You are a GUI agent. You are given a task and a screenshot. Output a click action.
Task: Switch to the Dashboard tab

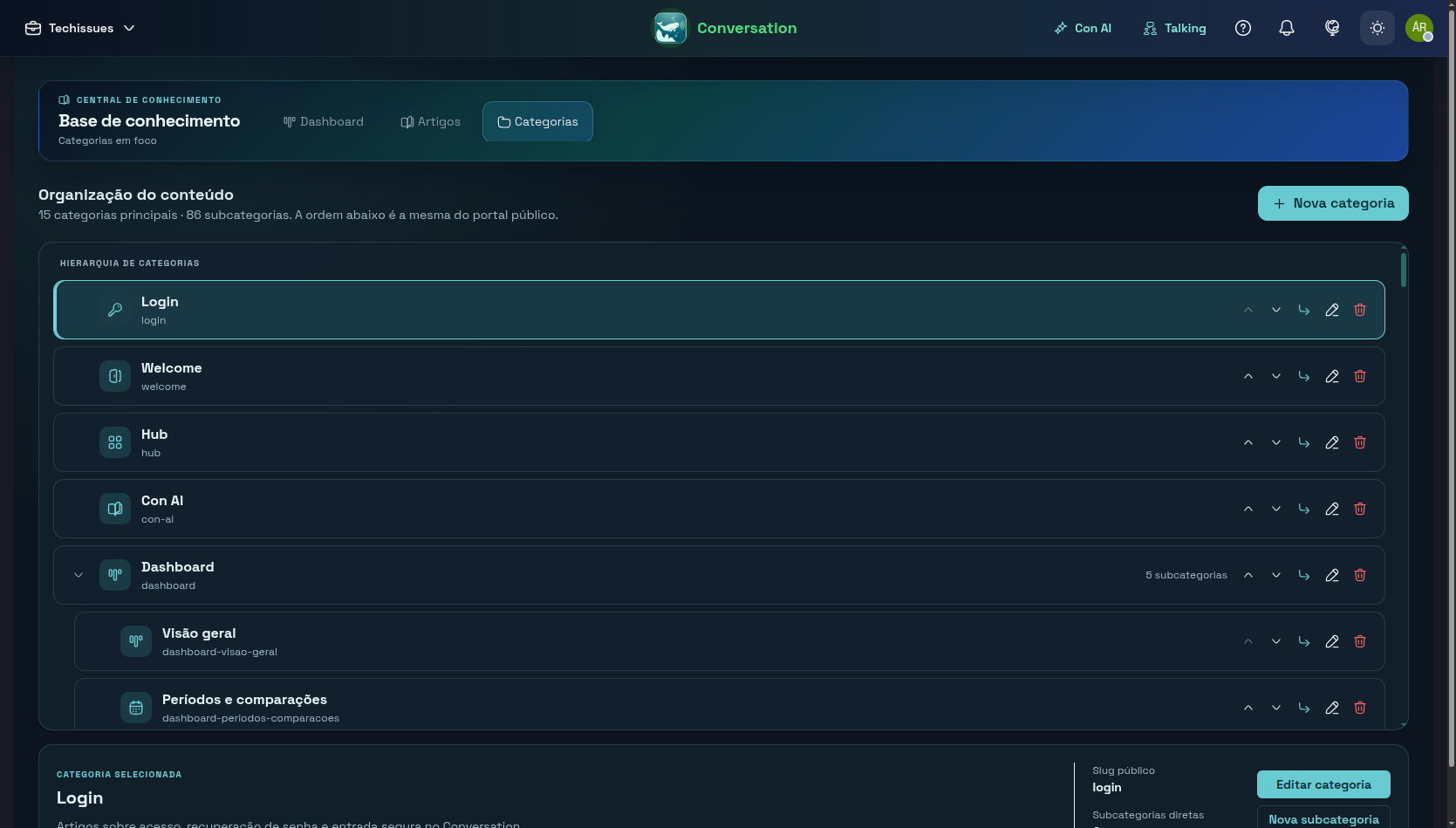pyautogui.click(x=324, y=121)
